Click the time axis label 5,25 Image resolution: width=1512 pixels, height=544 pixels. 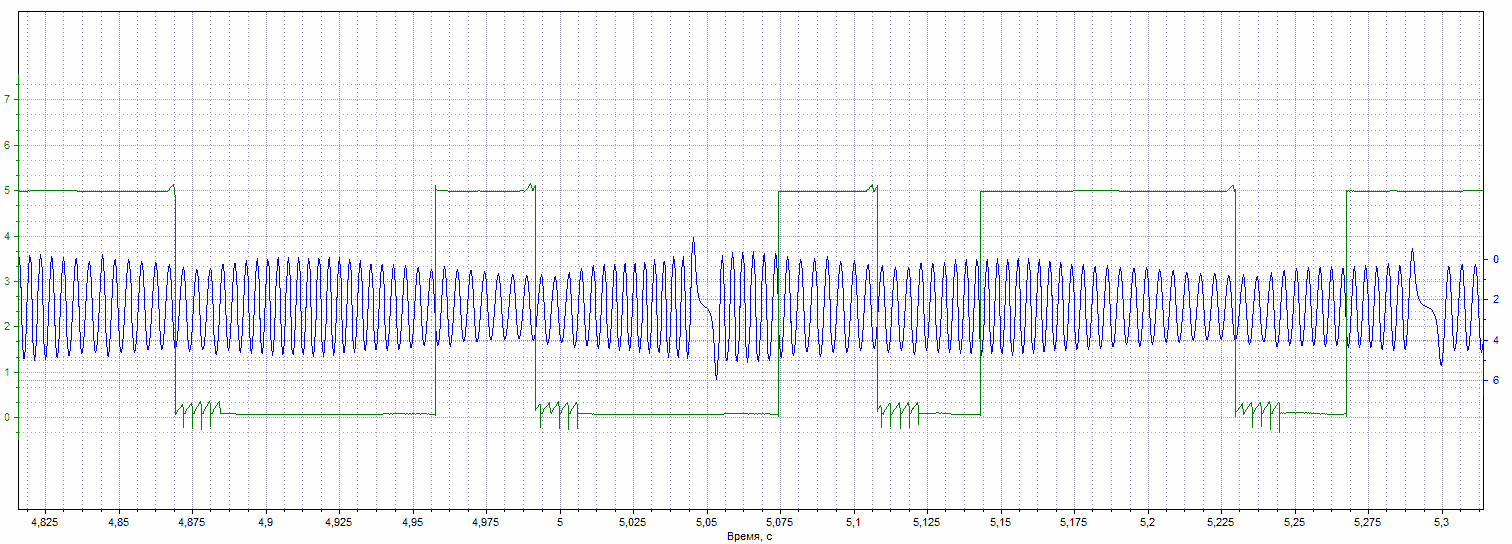coord(1294,522)
